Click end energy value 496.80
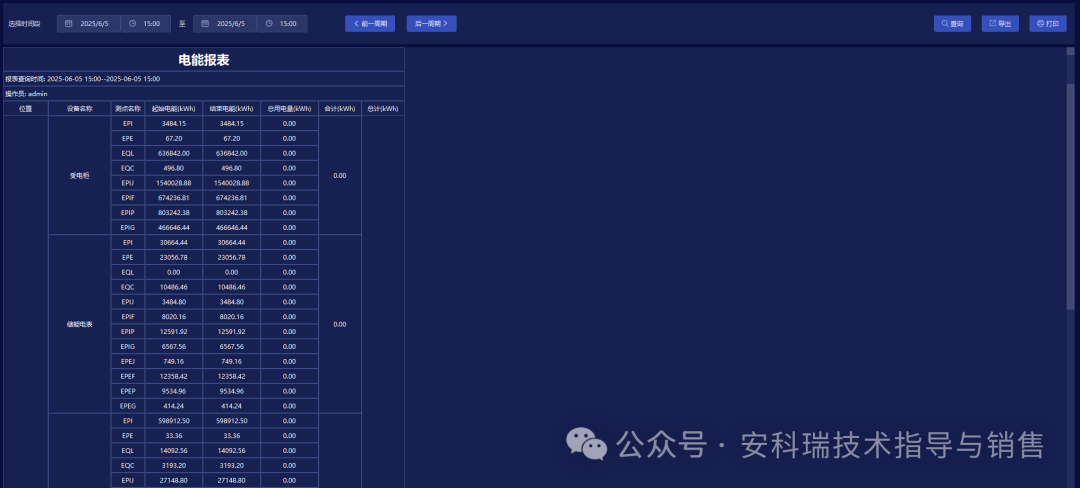This screenshot has width=1080, height=488. coord(231,168)
